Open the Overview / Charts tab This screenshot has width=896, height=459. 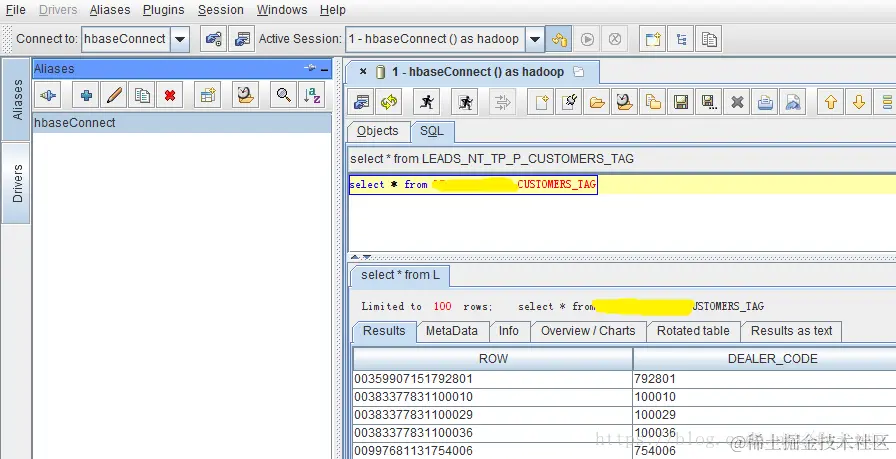(x=588, y=331)
